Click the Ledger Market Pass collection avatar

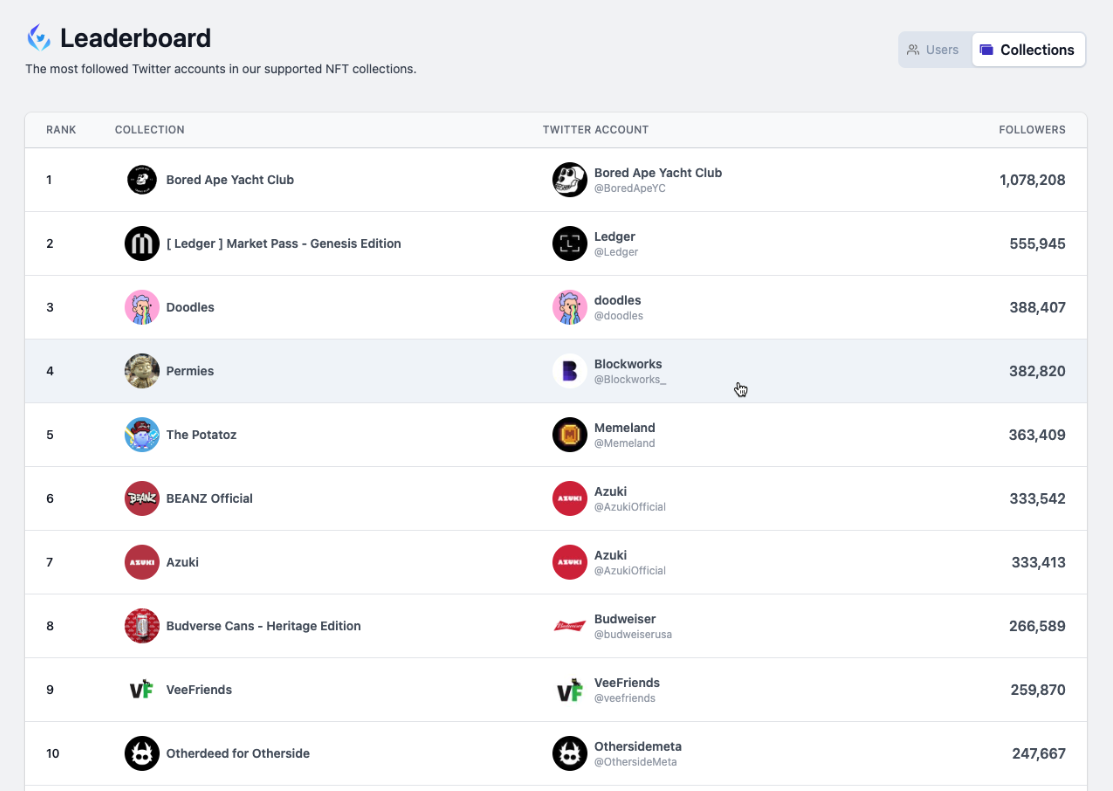click(142, 244)
